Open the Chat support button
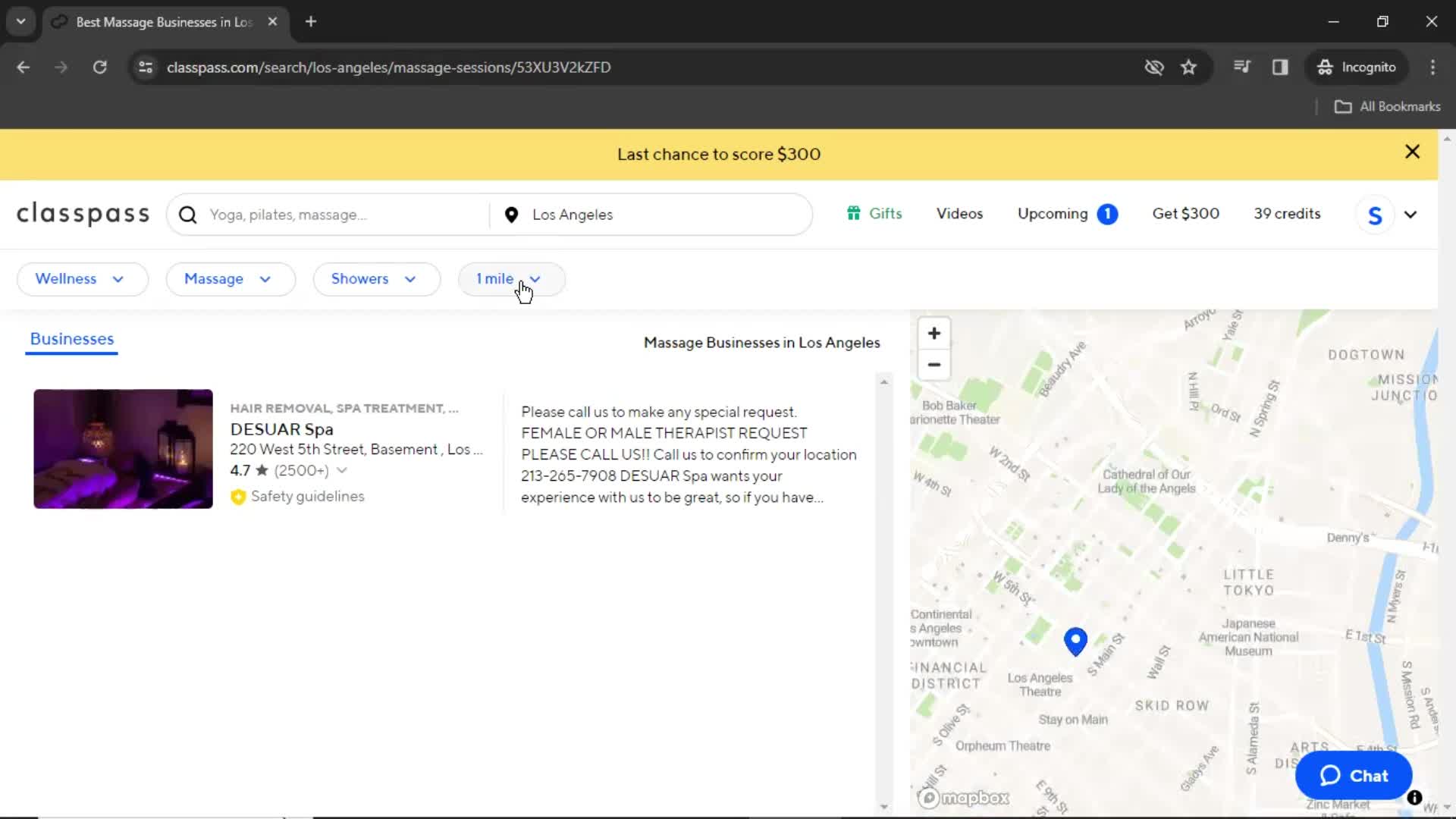 click(1354, 776)
